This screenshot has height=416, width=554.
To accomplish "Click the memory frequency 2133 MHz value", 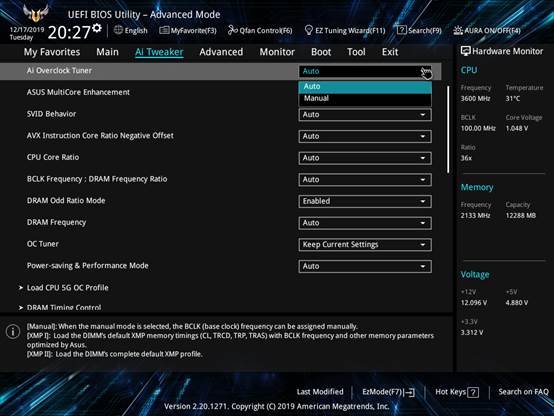I will (476, 216).
